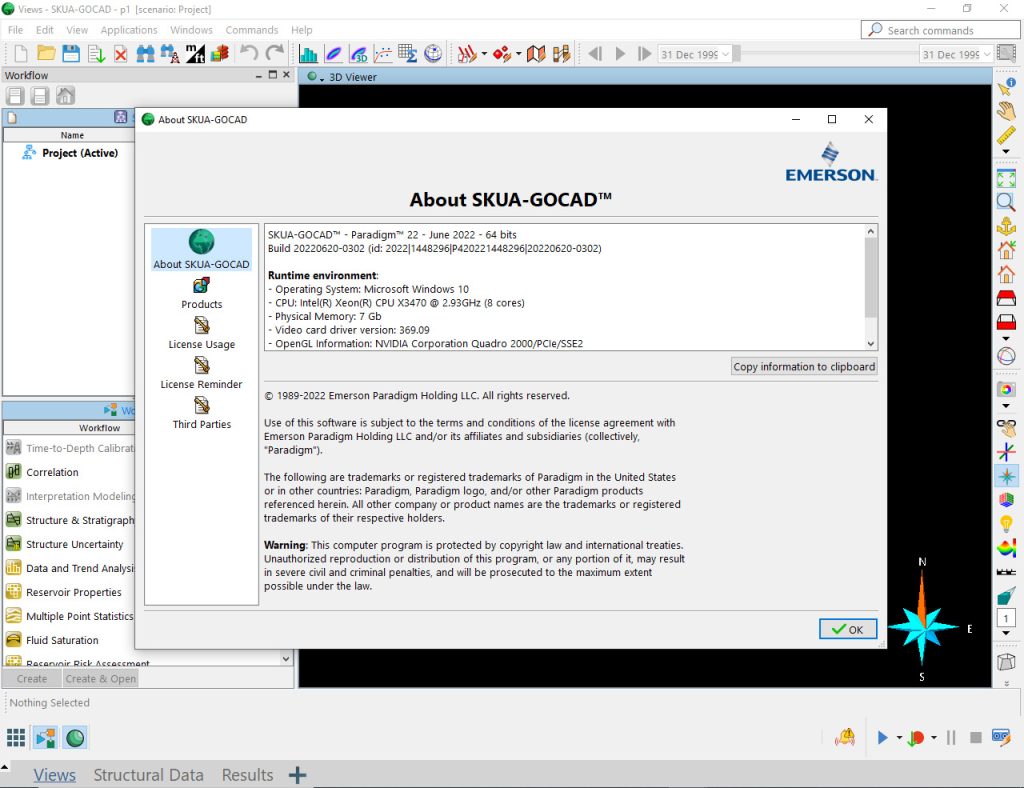Open the Edit menu
This screenshot has height=788, width=1024.
(x=44, y=30)
